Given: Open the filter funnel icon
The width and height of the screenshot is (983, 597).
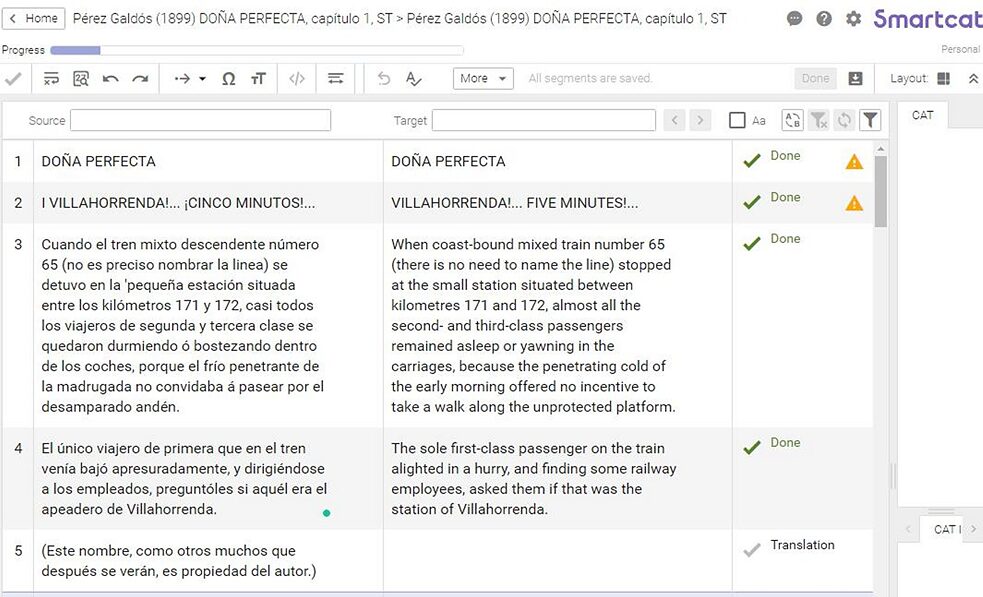Looking at the screenshot, I should point(871,121).
